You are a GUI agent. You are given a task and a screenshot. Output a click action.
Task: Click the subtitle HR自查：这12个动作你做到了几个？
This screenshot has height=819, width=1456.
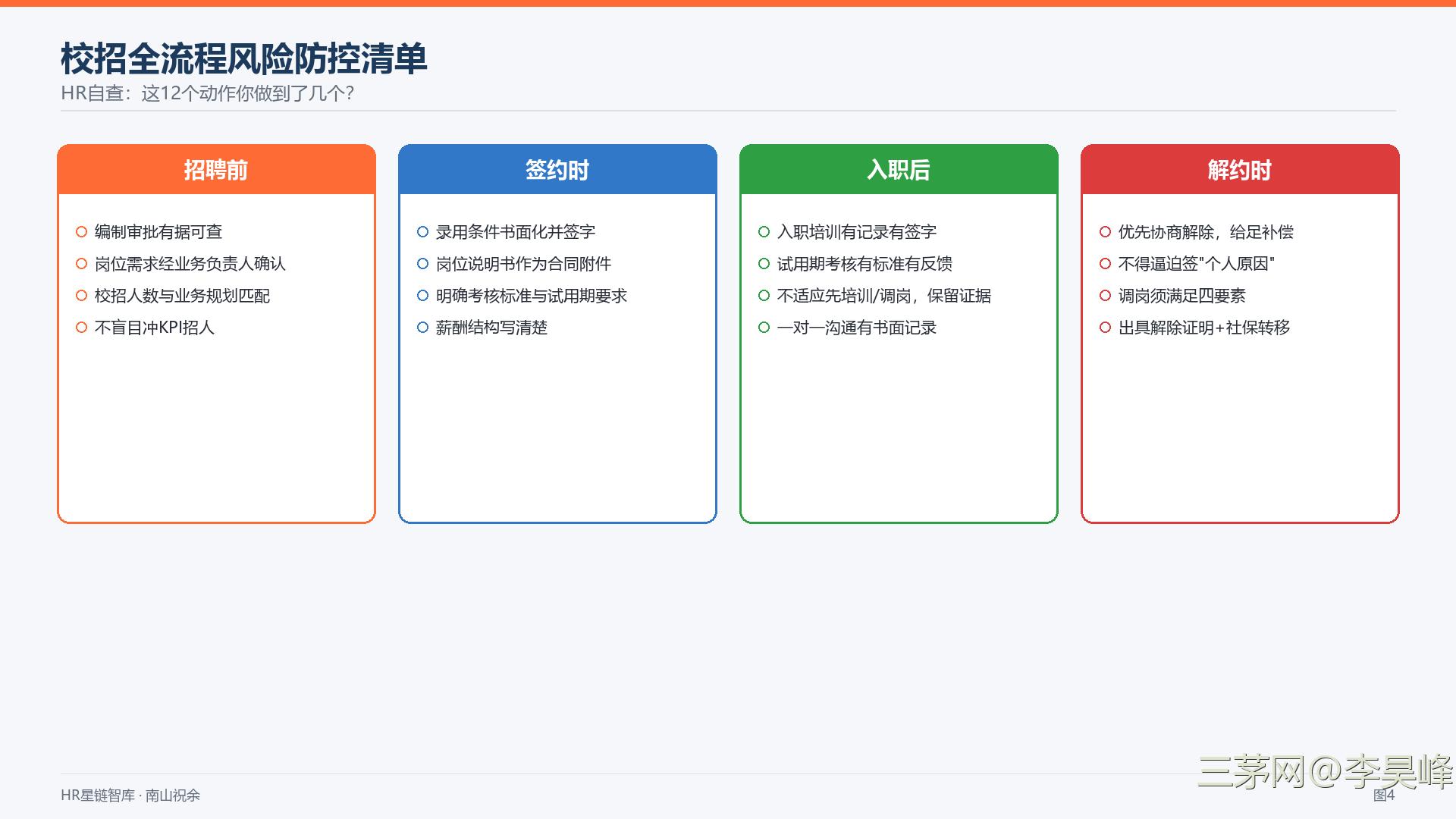tap(208, 93)
